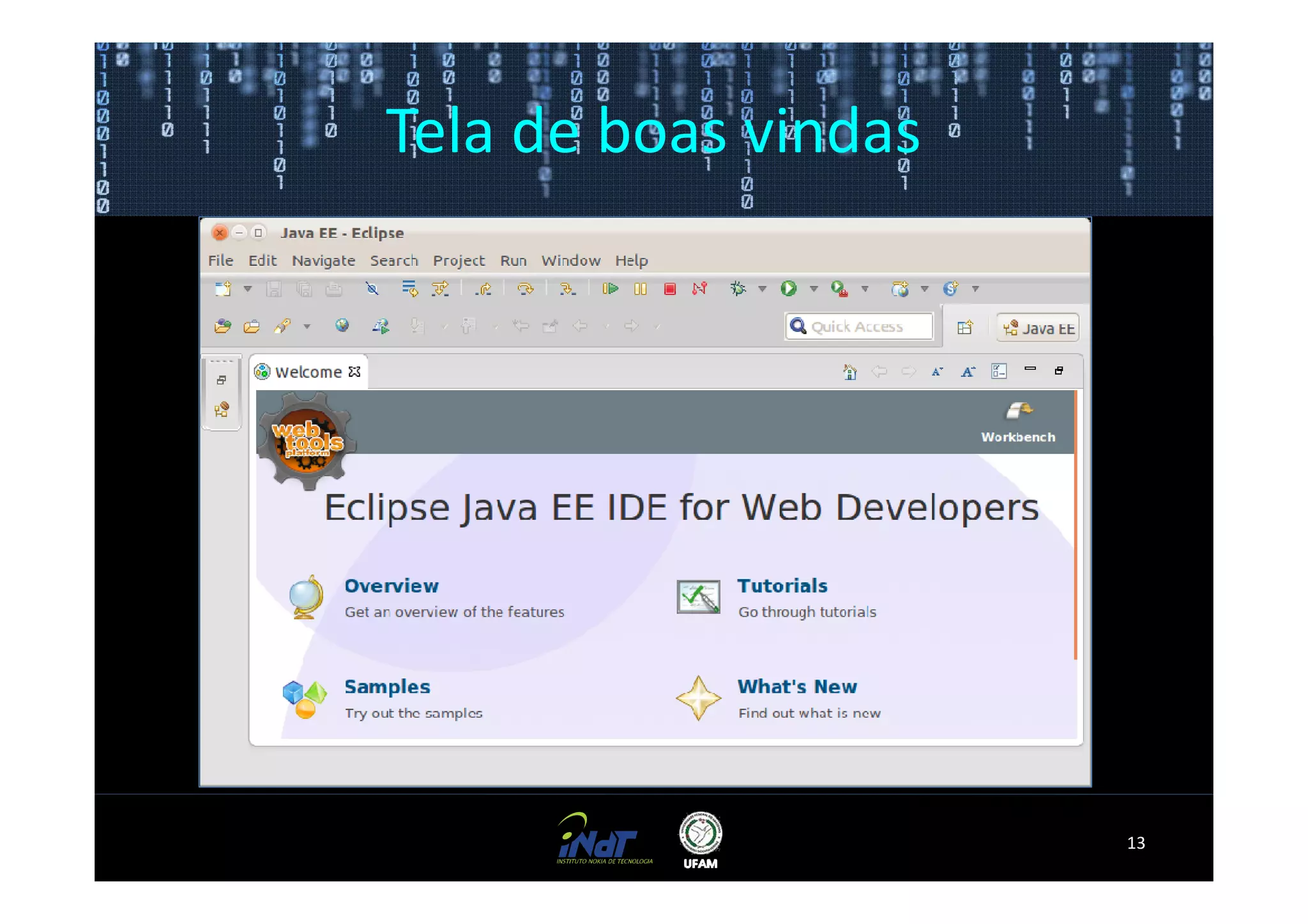Viewport: 1308px width, 924px height.
Task: Click Open Perspective icon
Action: click(x=964, y=328)
